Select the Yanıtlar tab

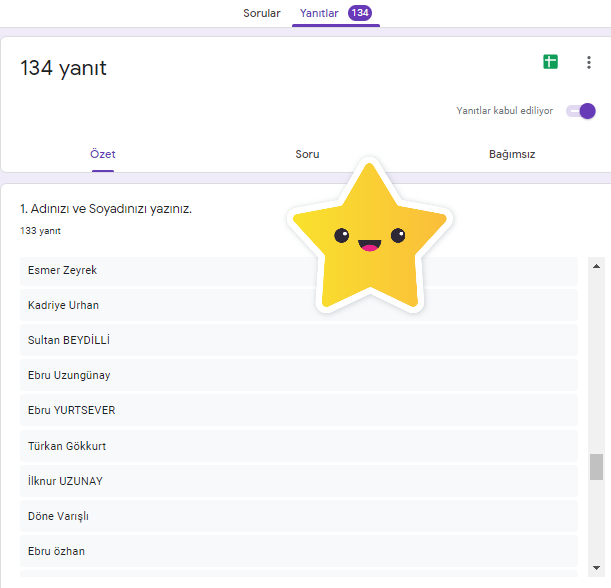point(319,13)
